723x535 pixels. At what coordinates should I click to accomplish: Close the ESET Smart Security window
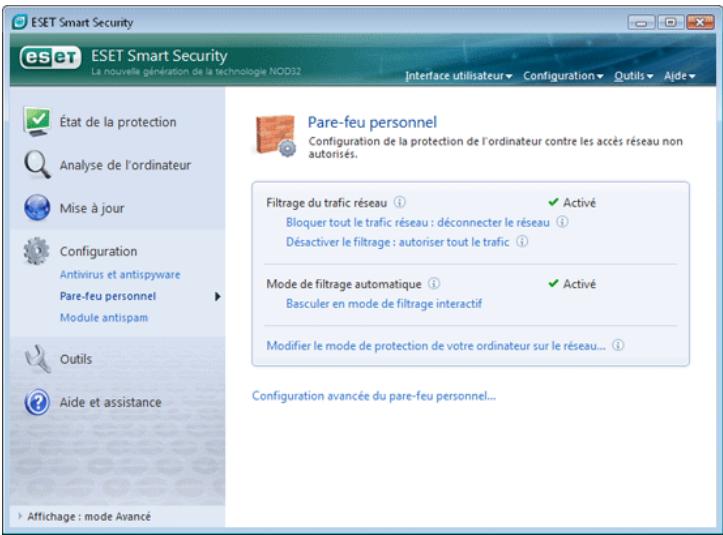(x=700, y=22)
